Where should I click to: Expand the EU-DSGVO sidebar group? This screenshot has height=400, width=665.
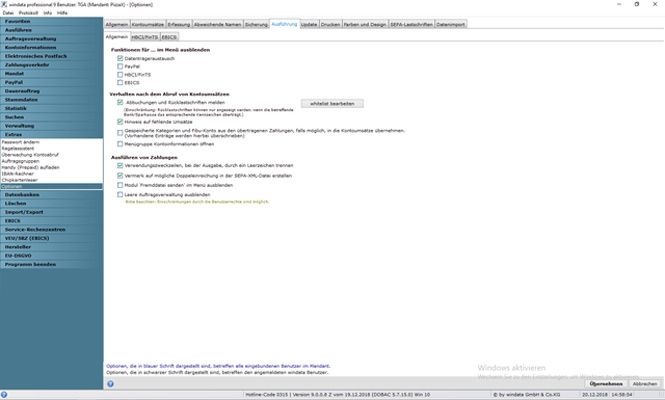pyautogui.click(x=51, y=256)
